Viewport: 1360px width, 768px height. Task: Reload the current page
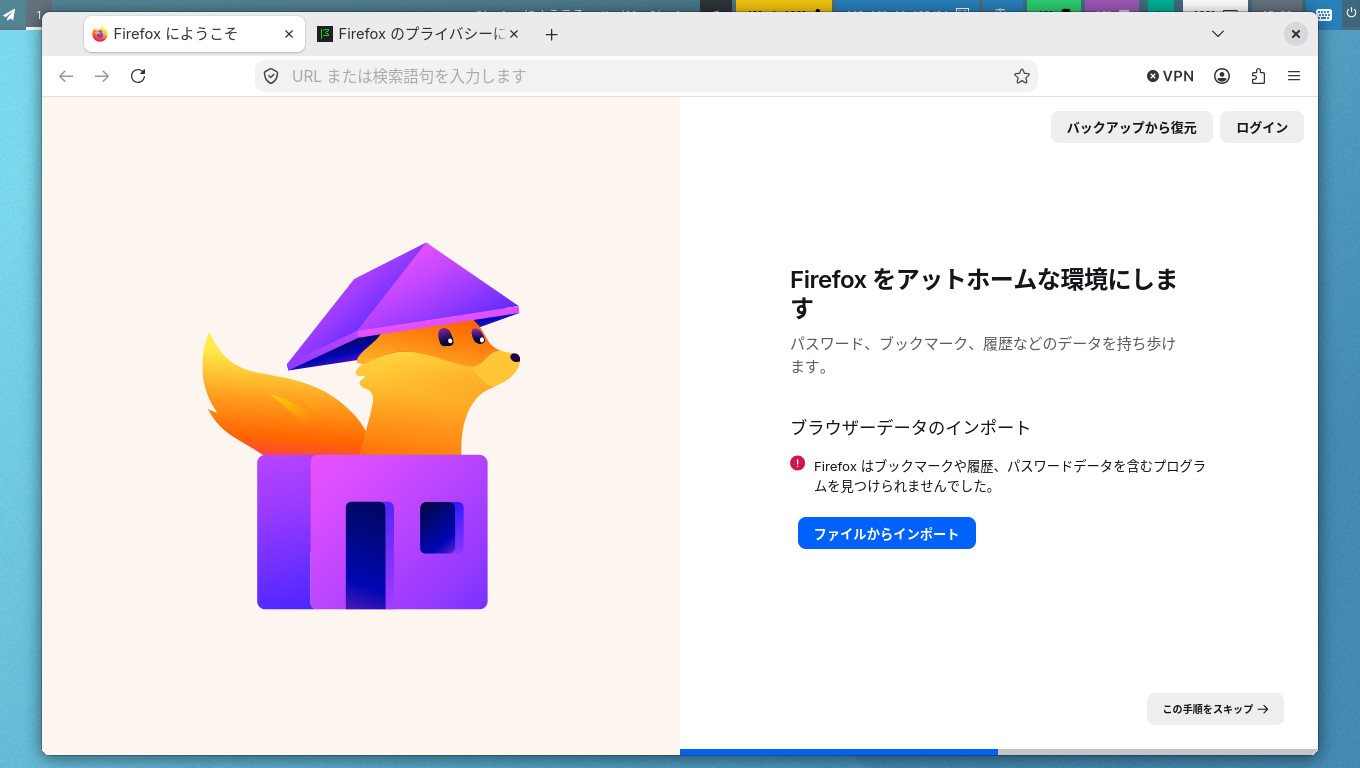pos(138,76)
